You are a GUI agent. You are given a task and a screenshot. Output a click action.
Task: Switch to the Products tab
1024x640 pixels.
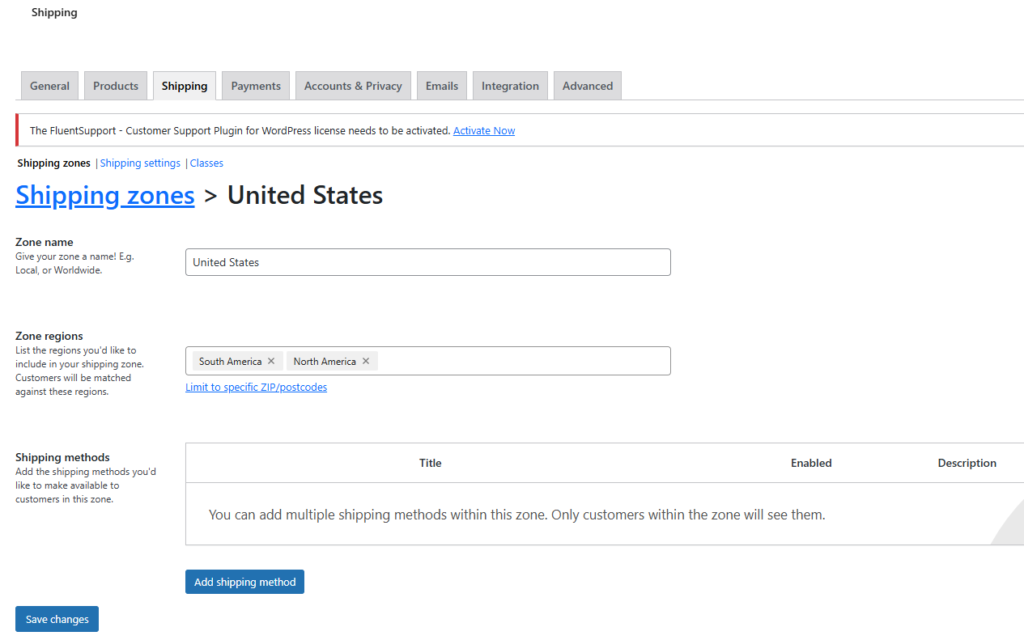pos(116,86)
